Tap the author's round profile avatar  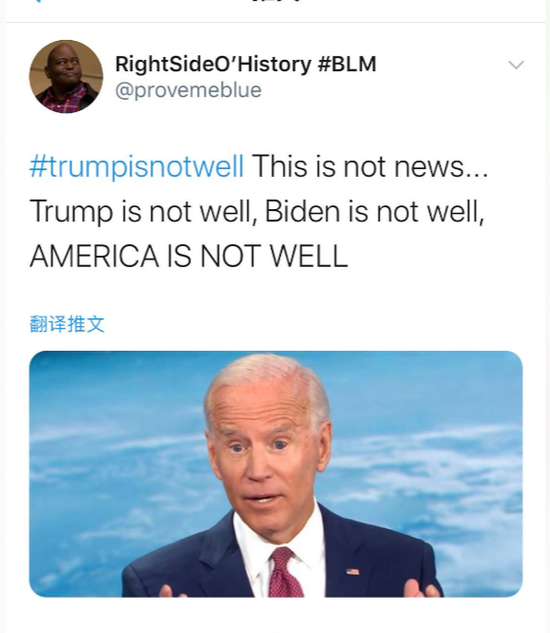[x=66, y=76]
